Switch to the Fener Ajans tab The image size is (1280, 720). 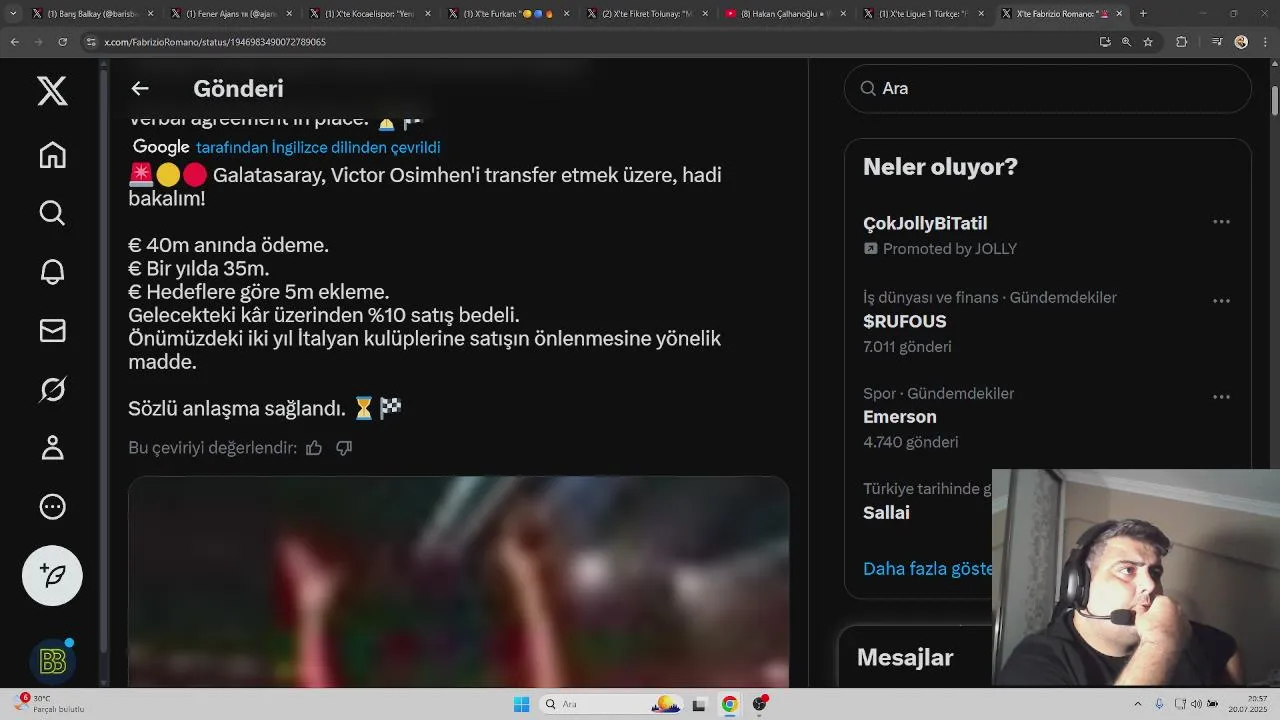tap(229, 14)
